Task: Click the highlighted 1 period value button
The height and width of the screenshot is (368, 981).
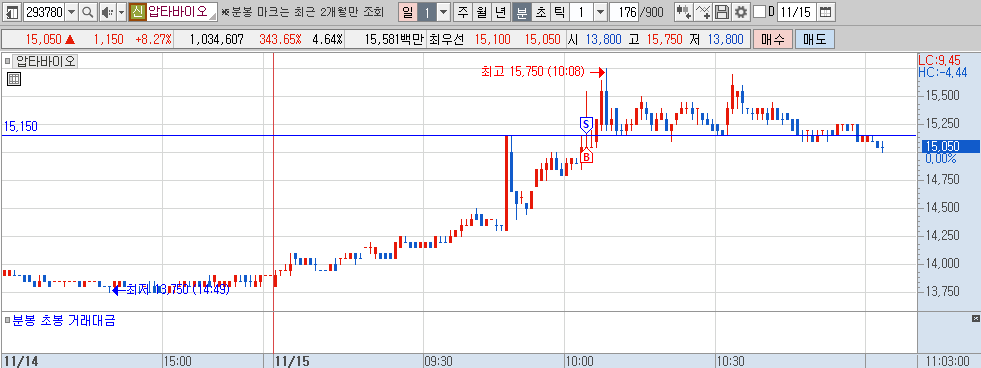Action: click(427, 12)
